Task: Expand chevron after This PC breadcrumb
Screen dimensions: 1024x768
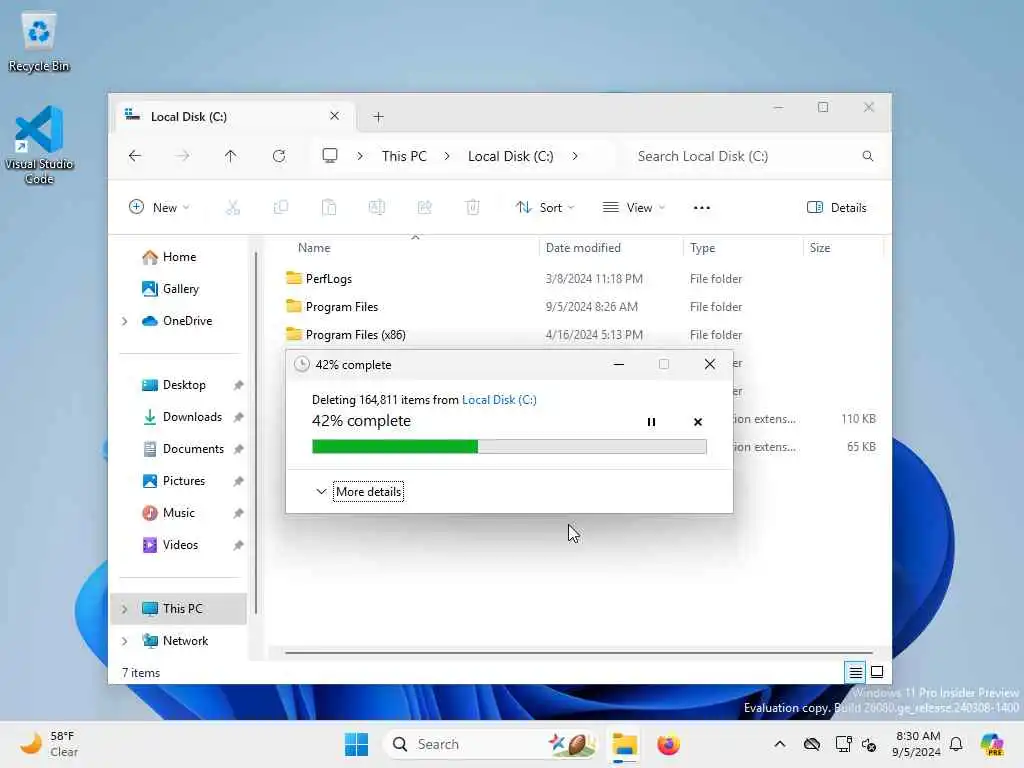Action: 447,156
